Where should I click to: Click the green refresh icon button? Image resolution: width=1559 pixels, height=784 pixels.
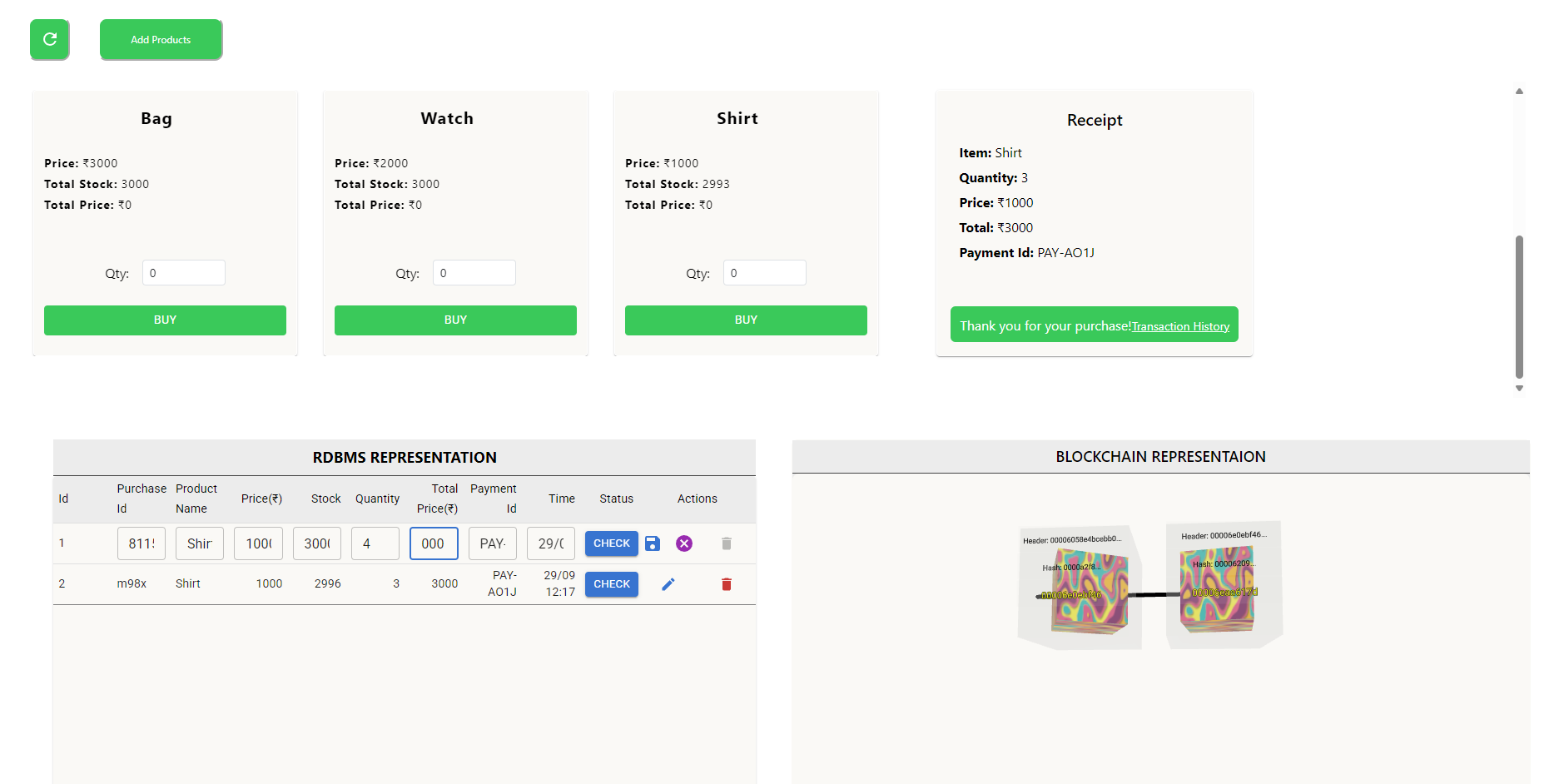50,39
